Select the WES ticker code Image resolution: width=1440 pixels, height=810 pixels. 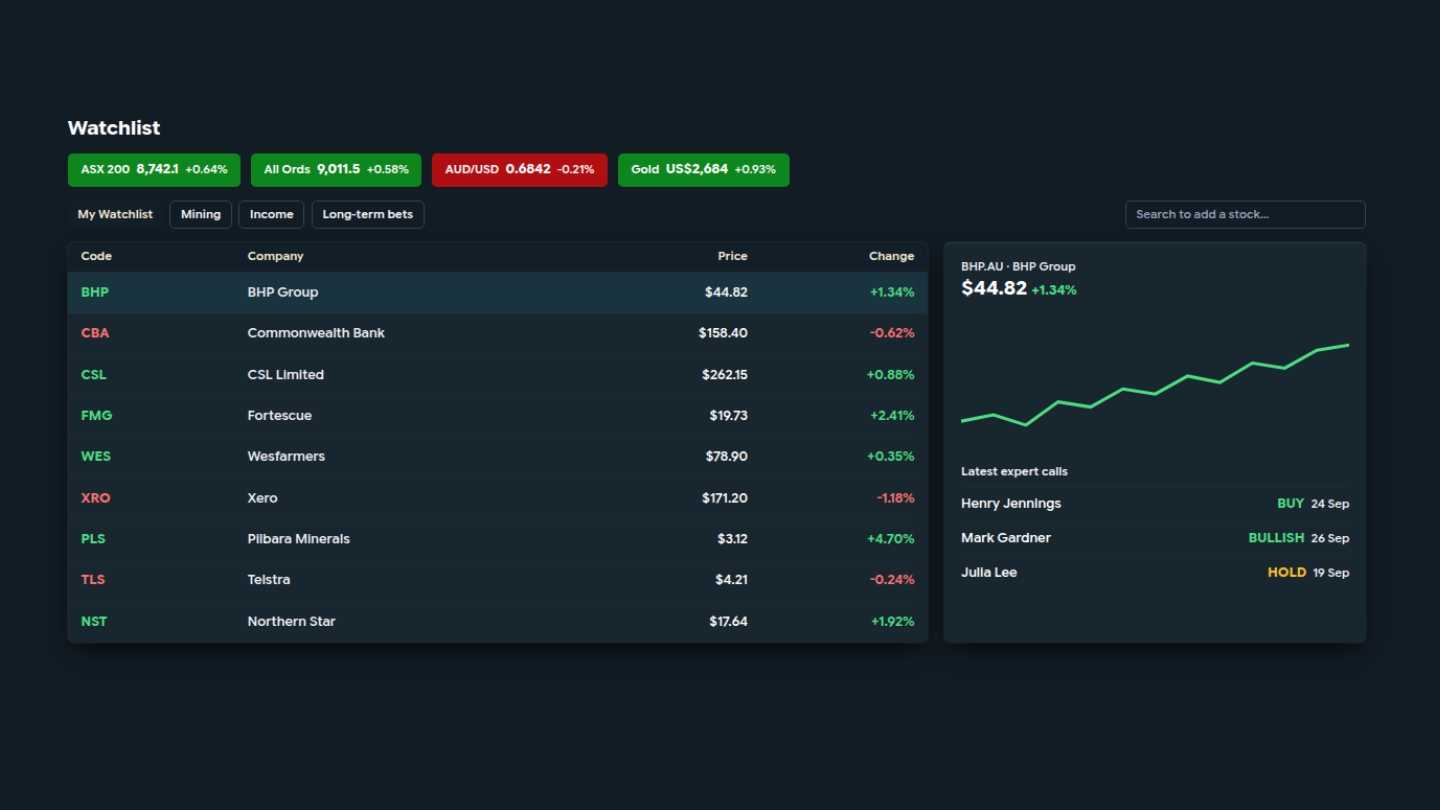coord(96,456)
